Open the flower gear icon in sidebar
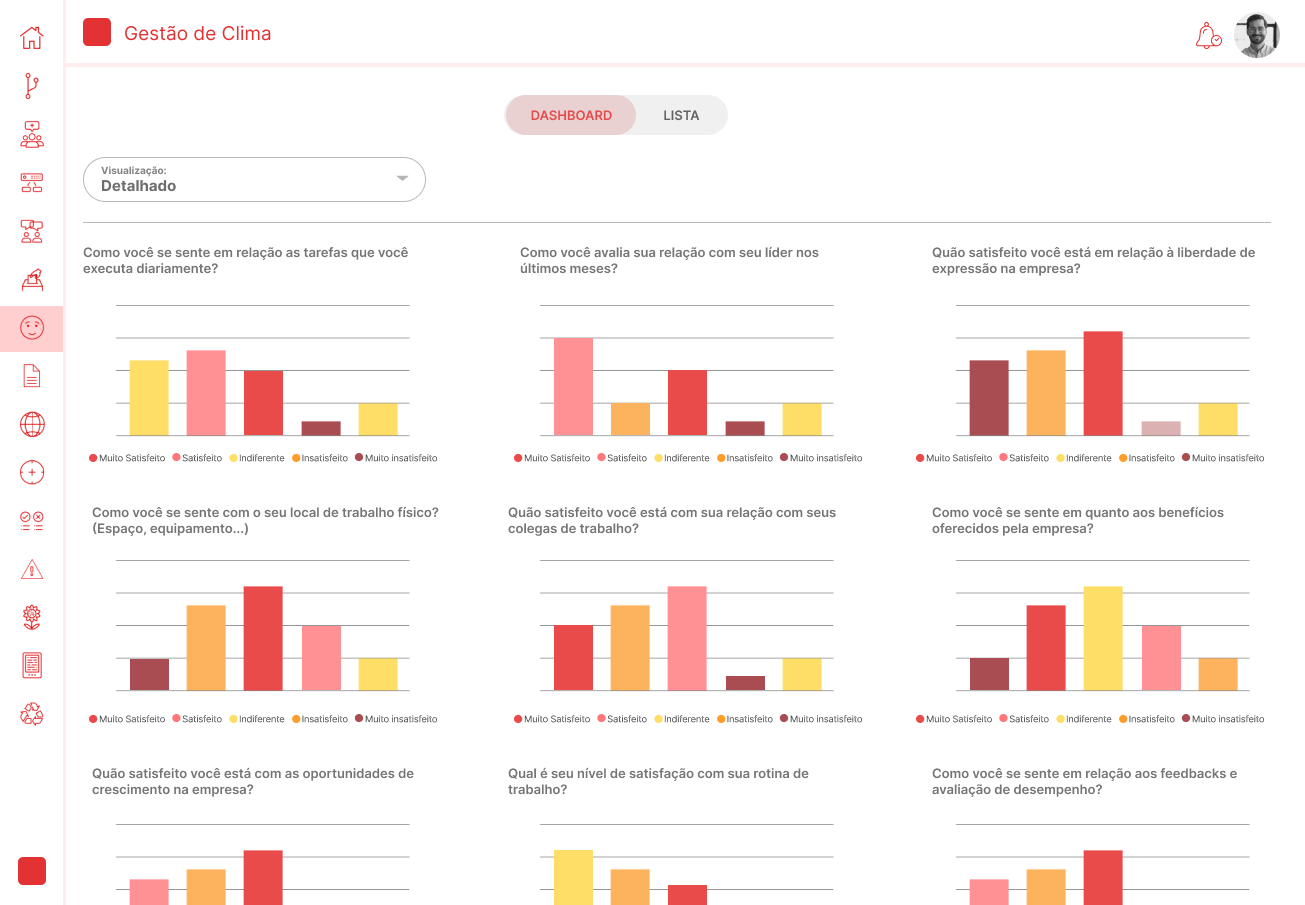Viewport: 1305px width, 905px height. (32, 617)
